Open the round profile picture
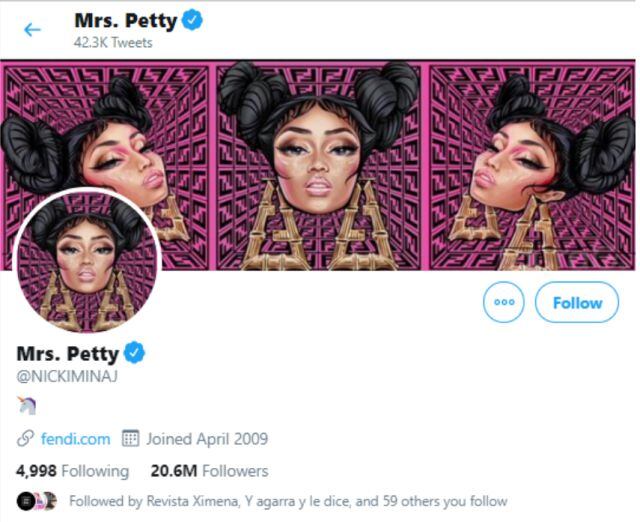Image resolution: width=640 pixels, height=522 pixels. click(x=87, y=259)
